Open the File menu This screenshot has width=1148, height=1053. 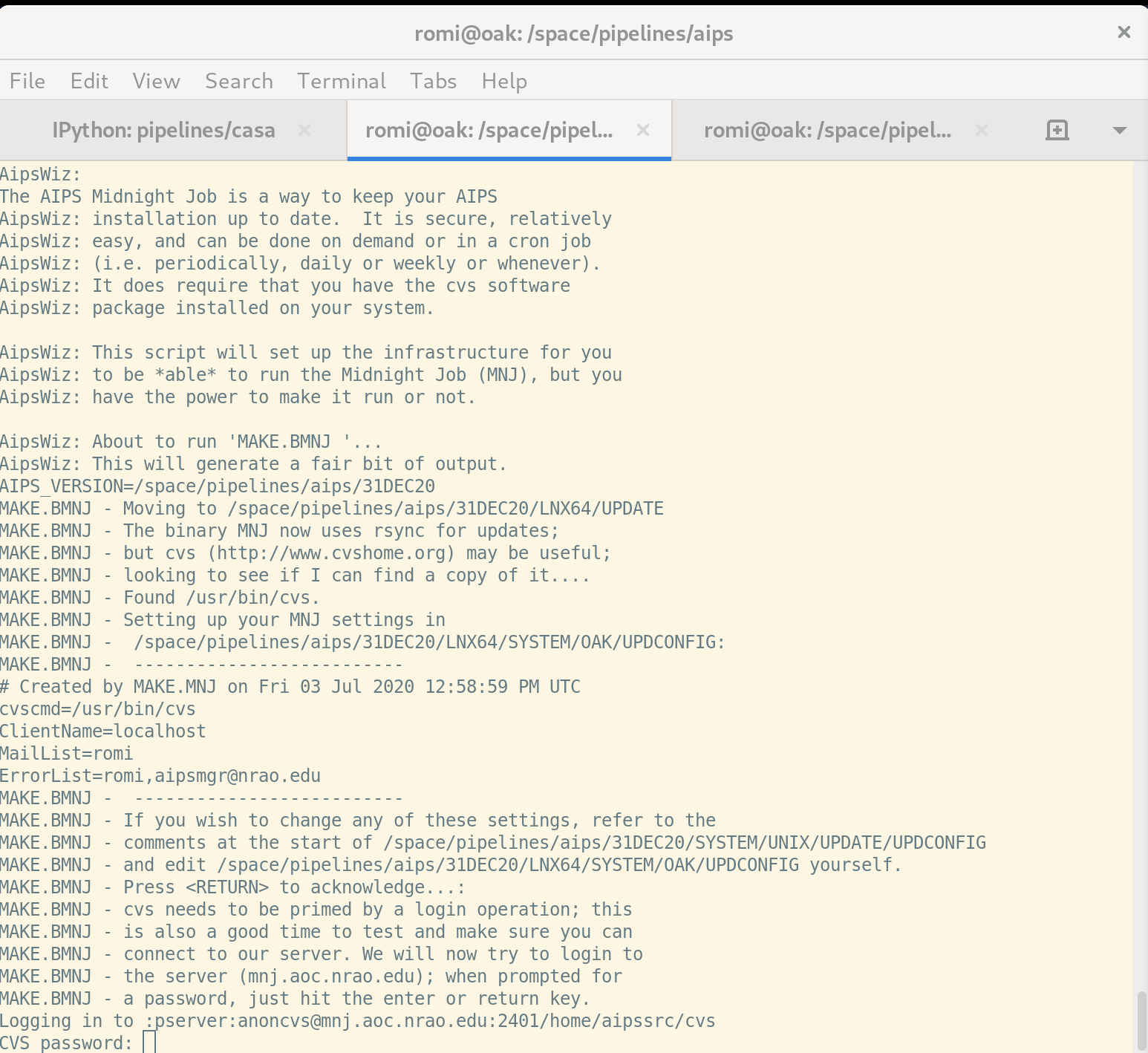(x=27, y=81)
